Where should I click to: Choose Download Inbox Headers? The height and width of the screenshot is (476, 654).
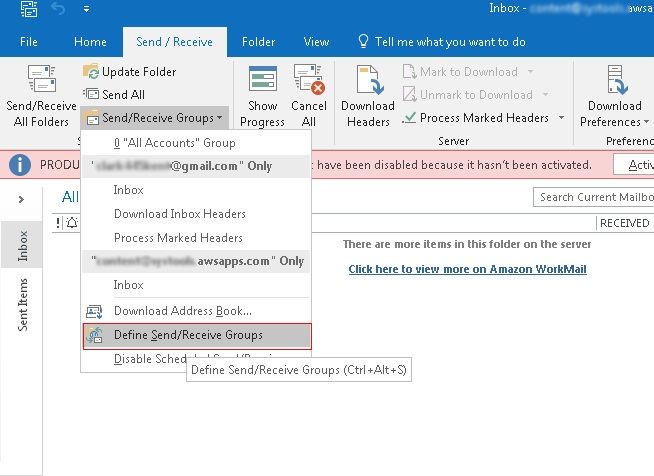(196, 214)
